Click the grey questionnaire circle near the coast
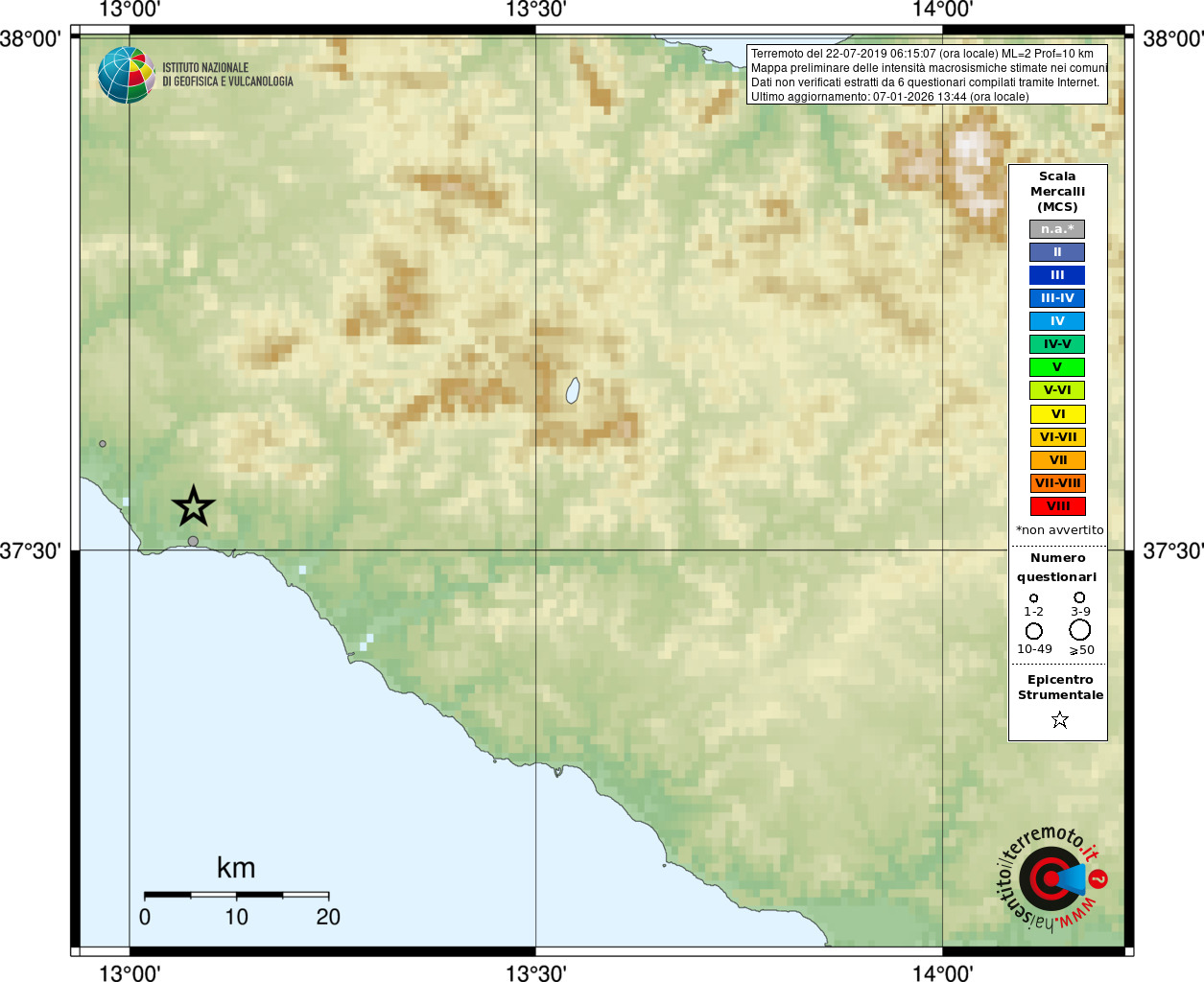Screen dimensions: 1204x982 [193, 542]
